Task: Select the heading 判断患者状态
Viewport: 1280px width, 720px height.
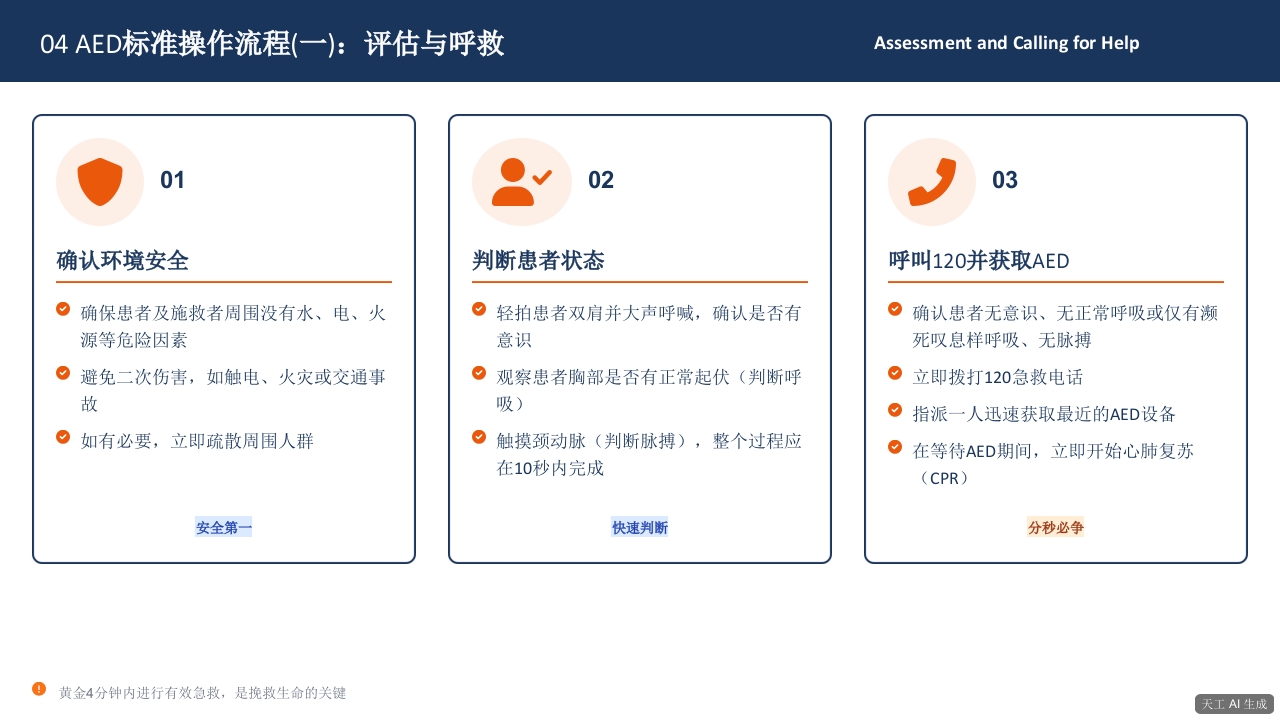Action: 538,261
